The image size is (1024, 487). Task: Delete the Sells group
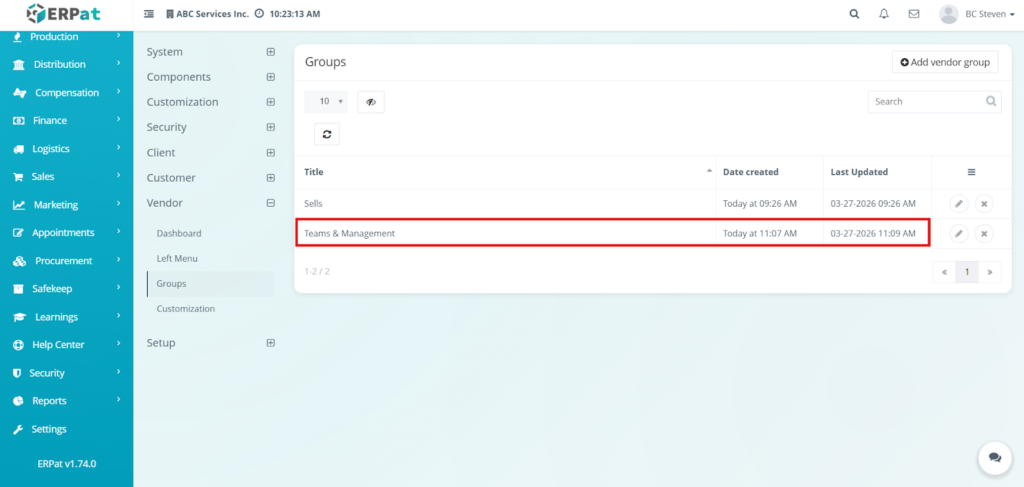984,204
